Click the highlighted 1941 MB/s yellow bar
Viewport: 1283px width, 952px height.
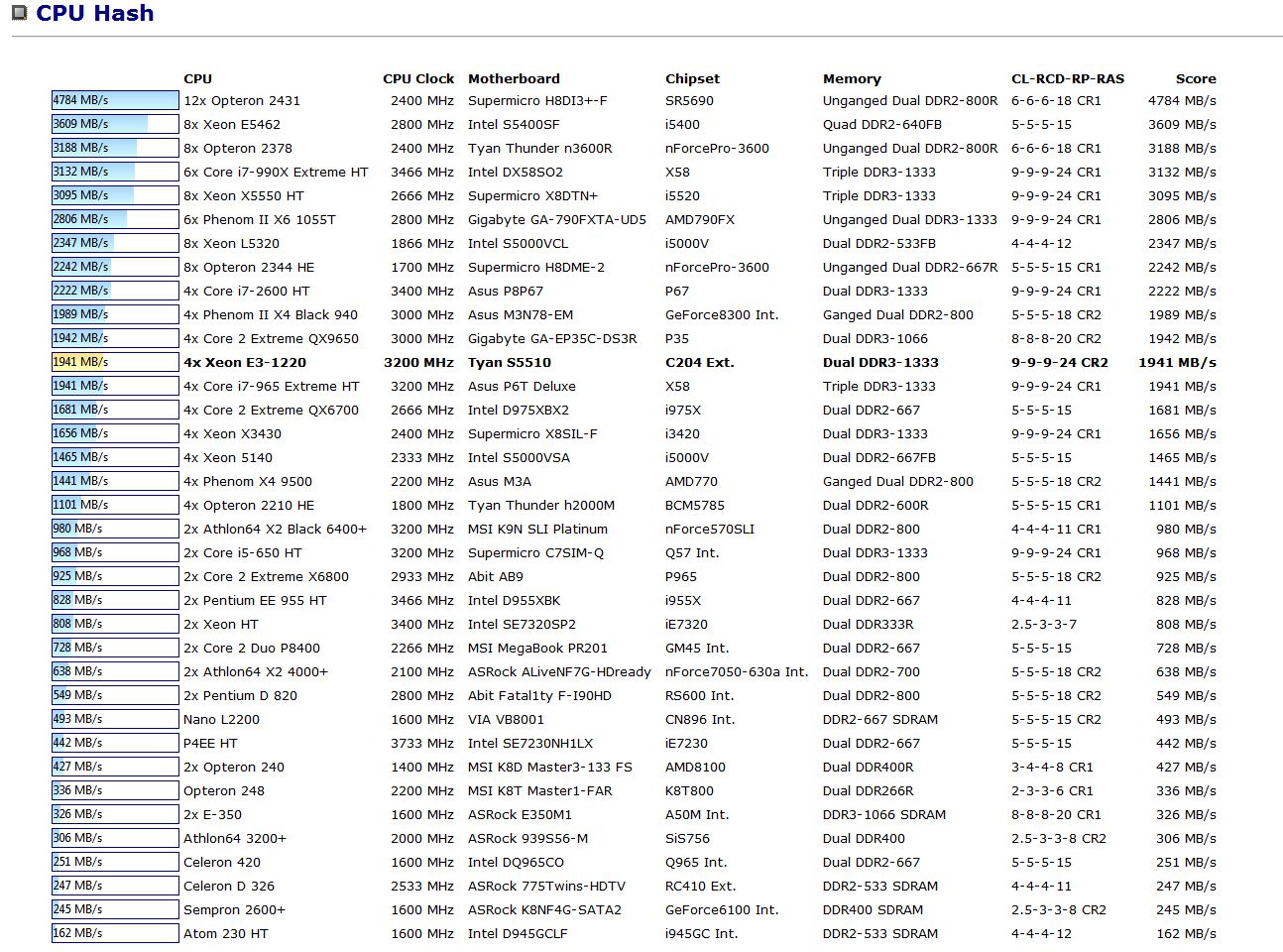[x=115, y=362]
